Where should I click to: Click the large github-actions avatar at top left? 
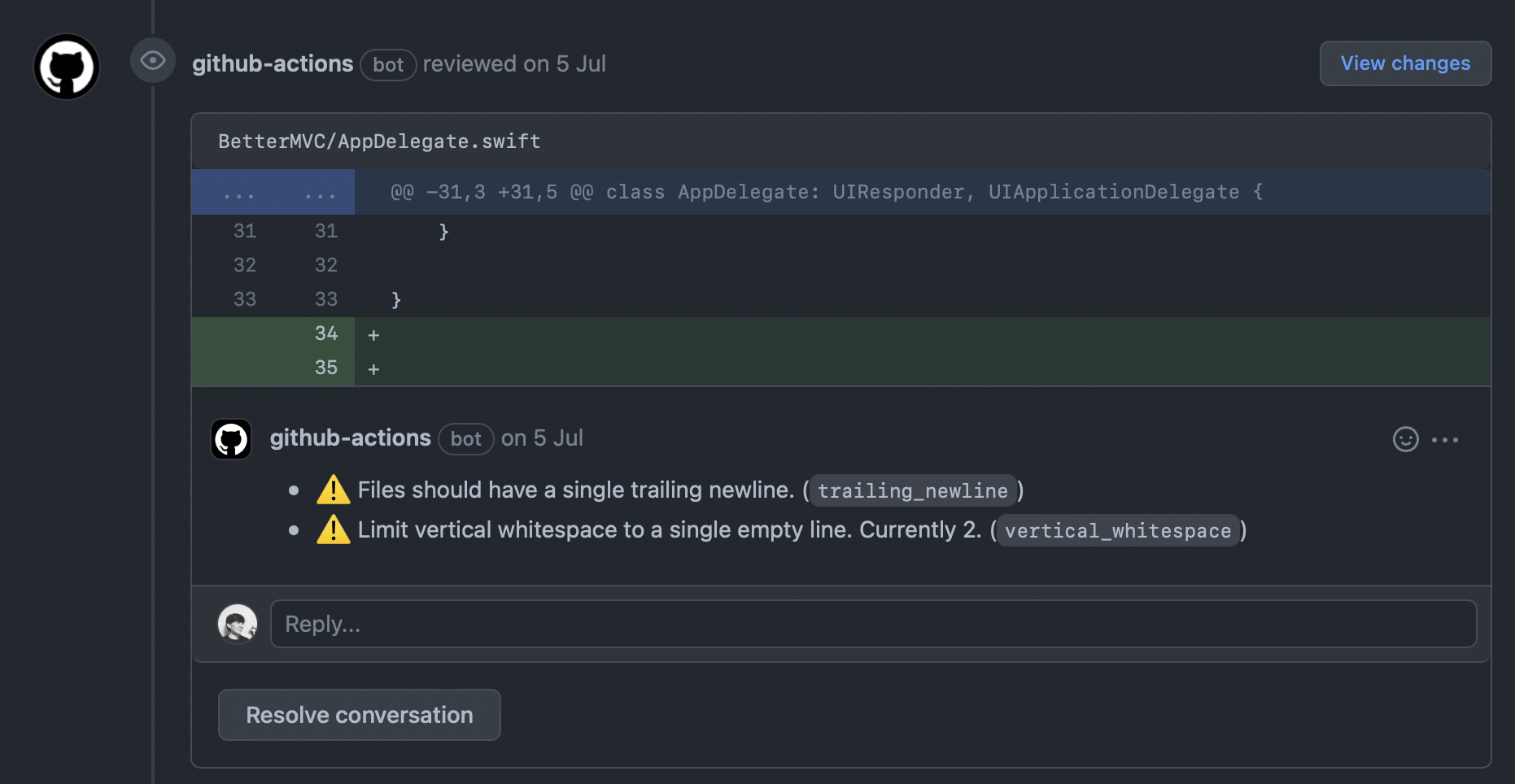[67, 67]
